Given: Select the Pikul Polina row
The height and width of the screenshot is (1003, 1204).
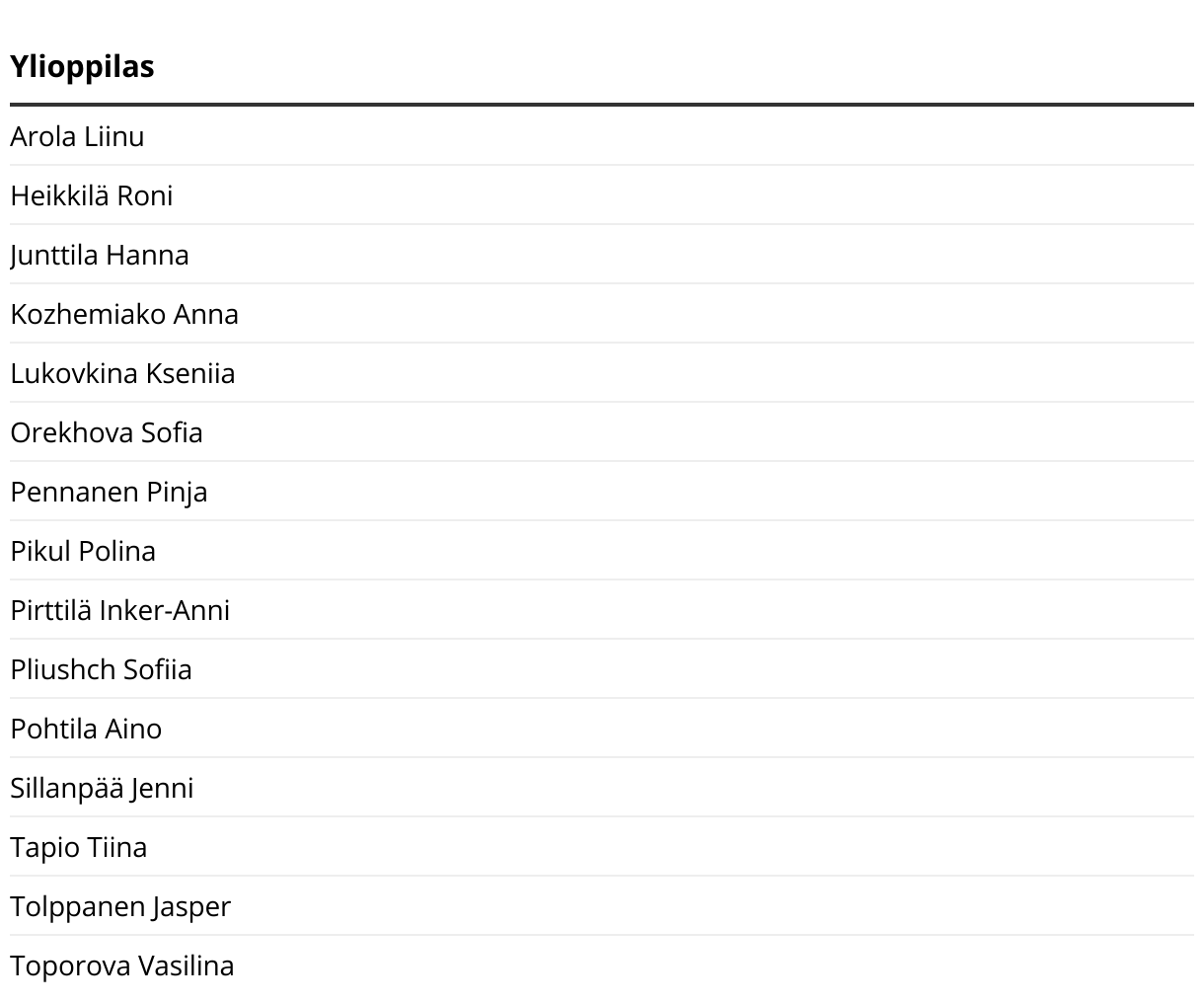Looking at the screenshot, I should [83, 551].
